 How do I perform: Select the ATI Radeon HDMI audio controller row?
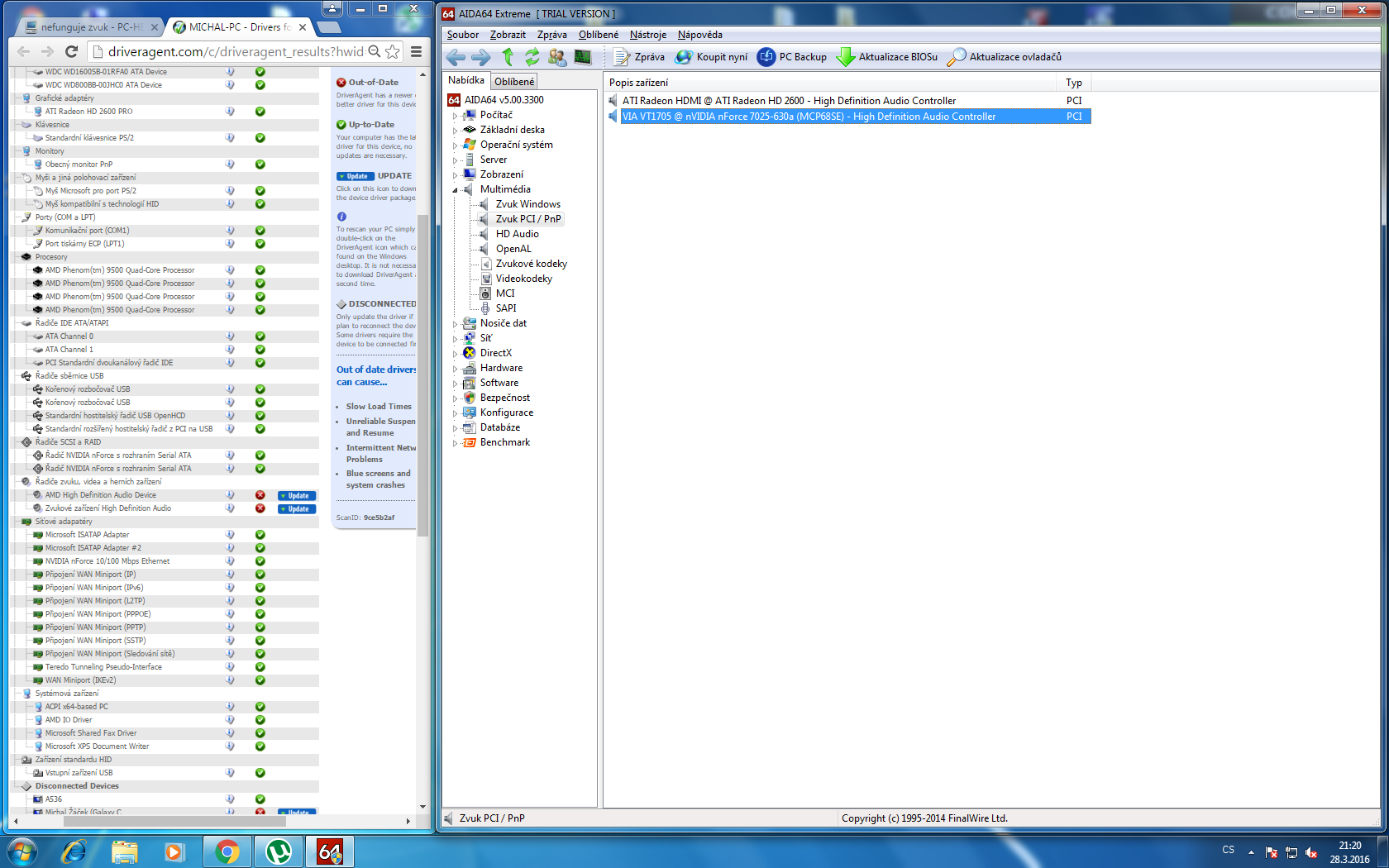tap(789, 101)
